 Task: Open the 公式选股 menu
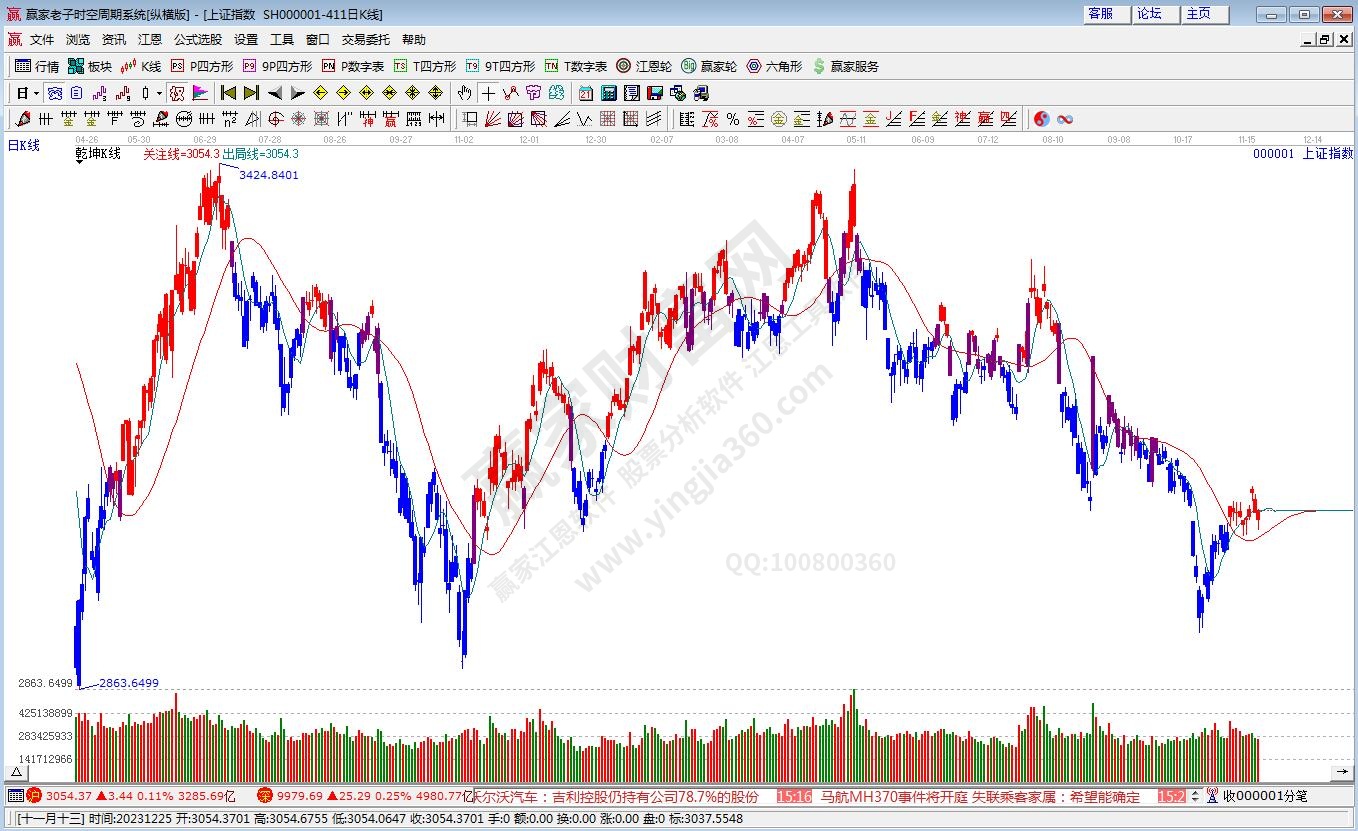tap(198, 40)
